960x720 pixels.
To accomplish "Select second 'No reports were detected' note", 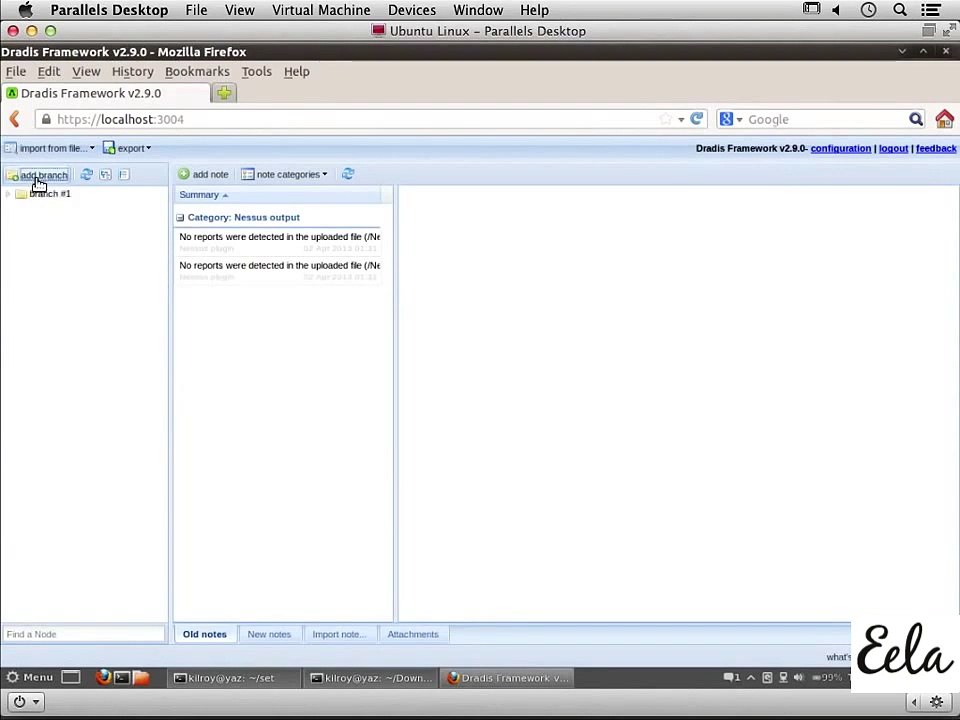I will [279, 271].
